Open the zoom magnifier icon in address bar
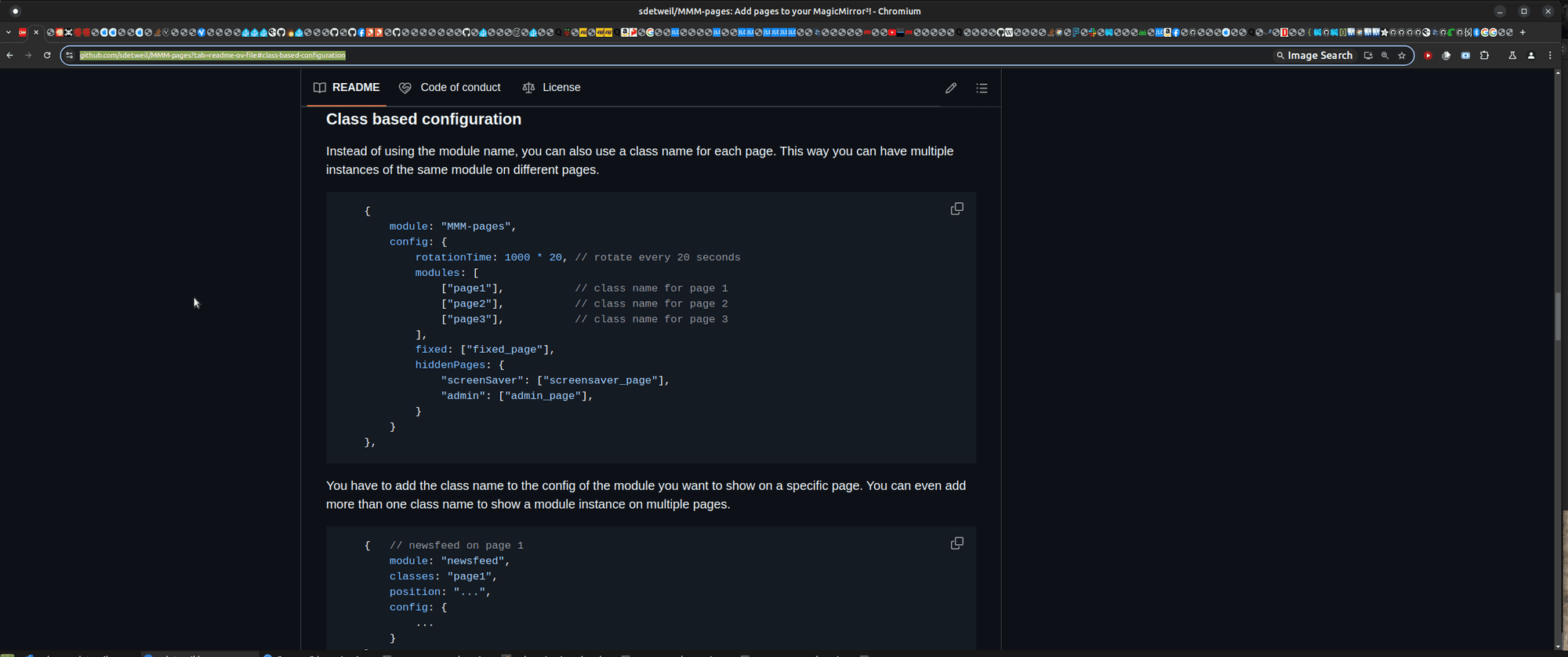Viewport: 1568px width, 657px height. coord(1385,55)
